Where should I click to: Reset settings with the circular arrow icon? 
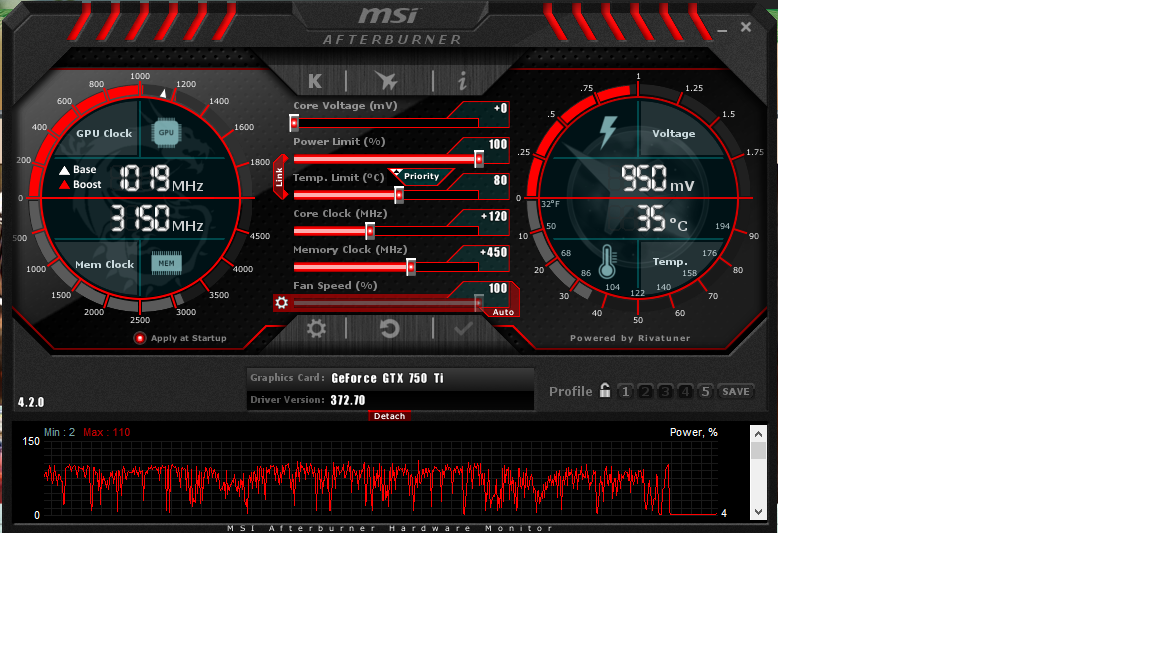(389, 328)
